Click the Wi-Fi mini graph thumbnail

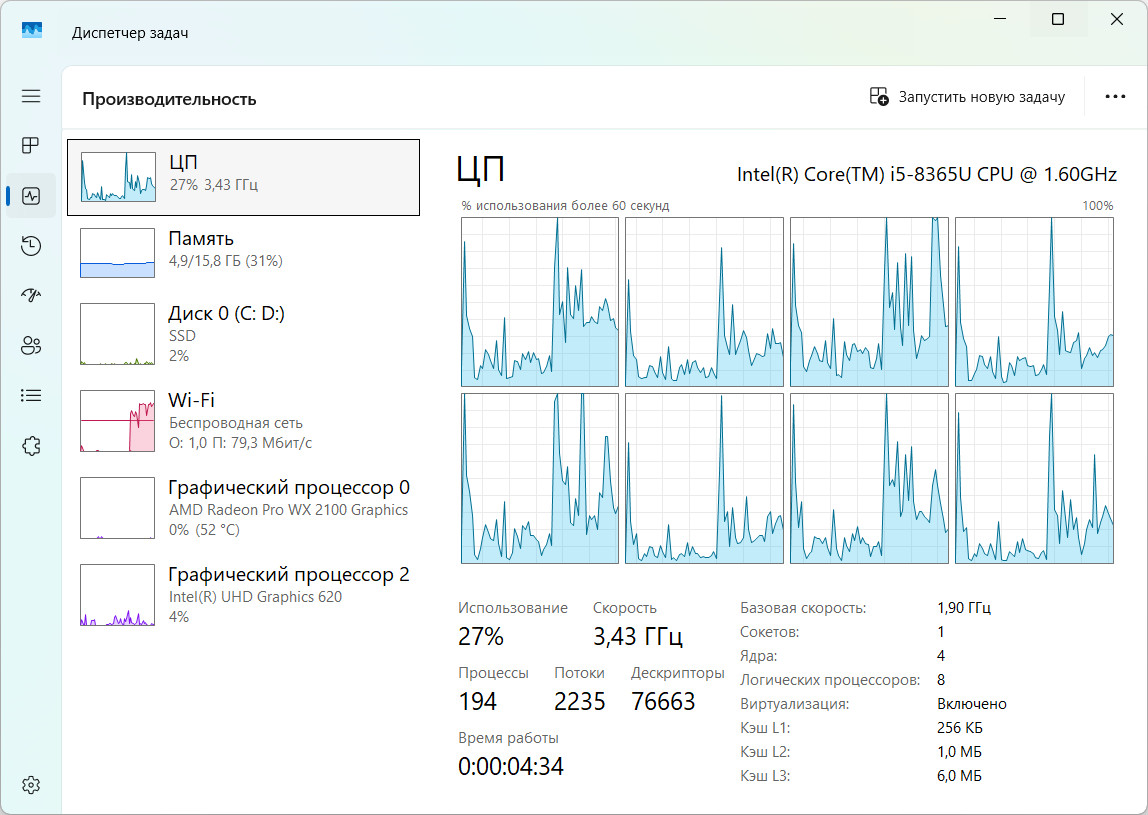117,421
